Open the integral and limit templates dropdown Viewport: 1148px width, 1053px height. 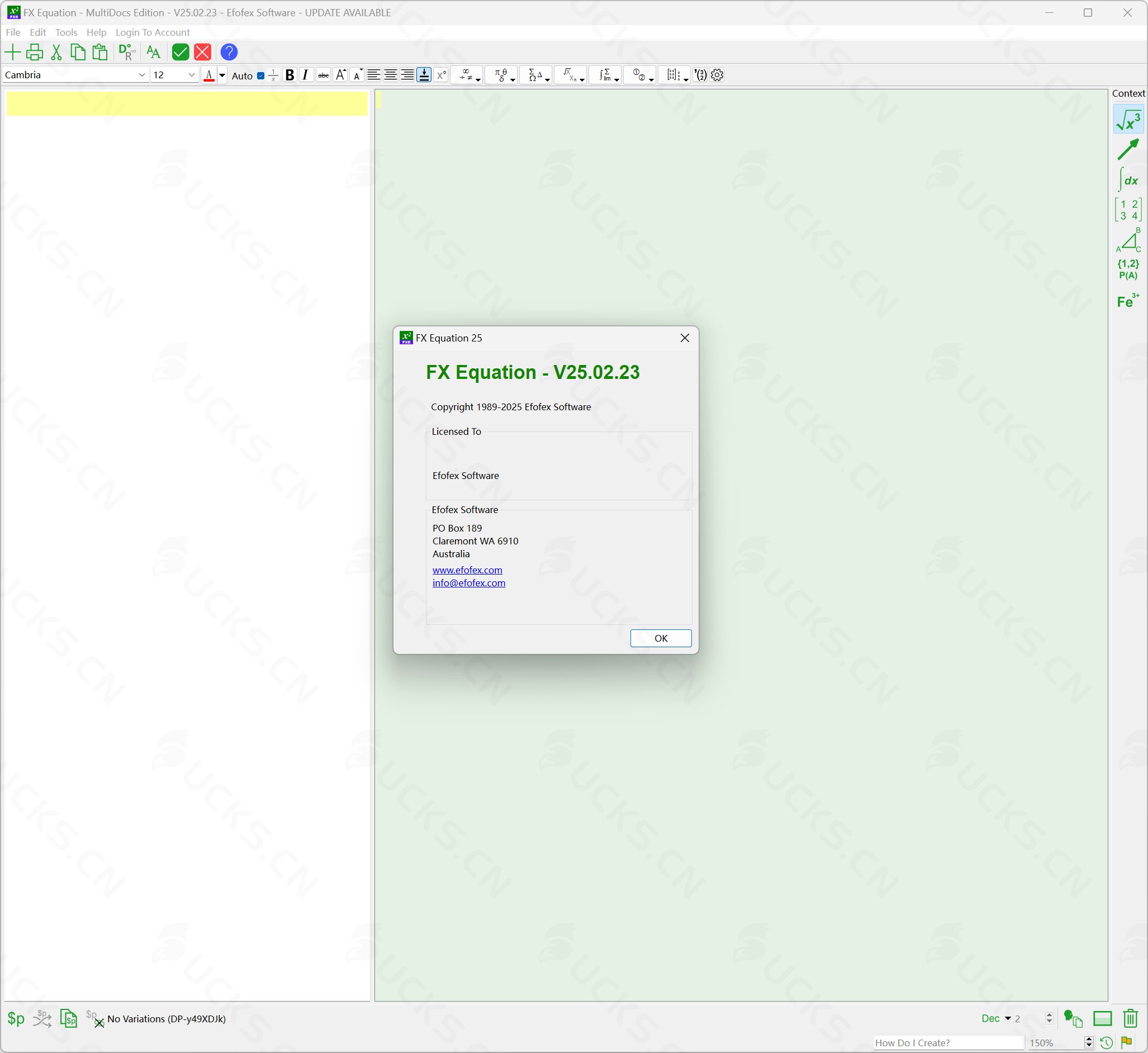click(x=606, y=75)
